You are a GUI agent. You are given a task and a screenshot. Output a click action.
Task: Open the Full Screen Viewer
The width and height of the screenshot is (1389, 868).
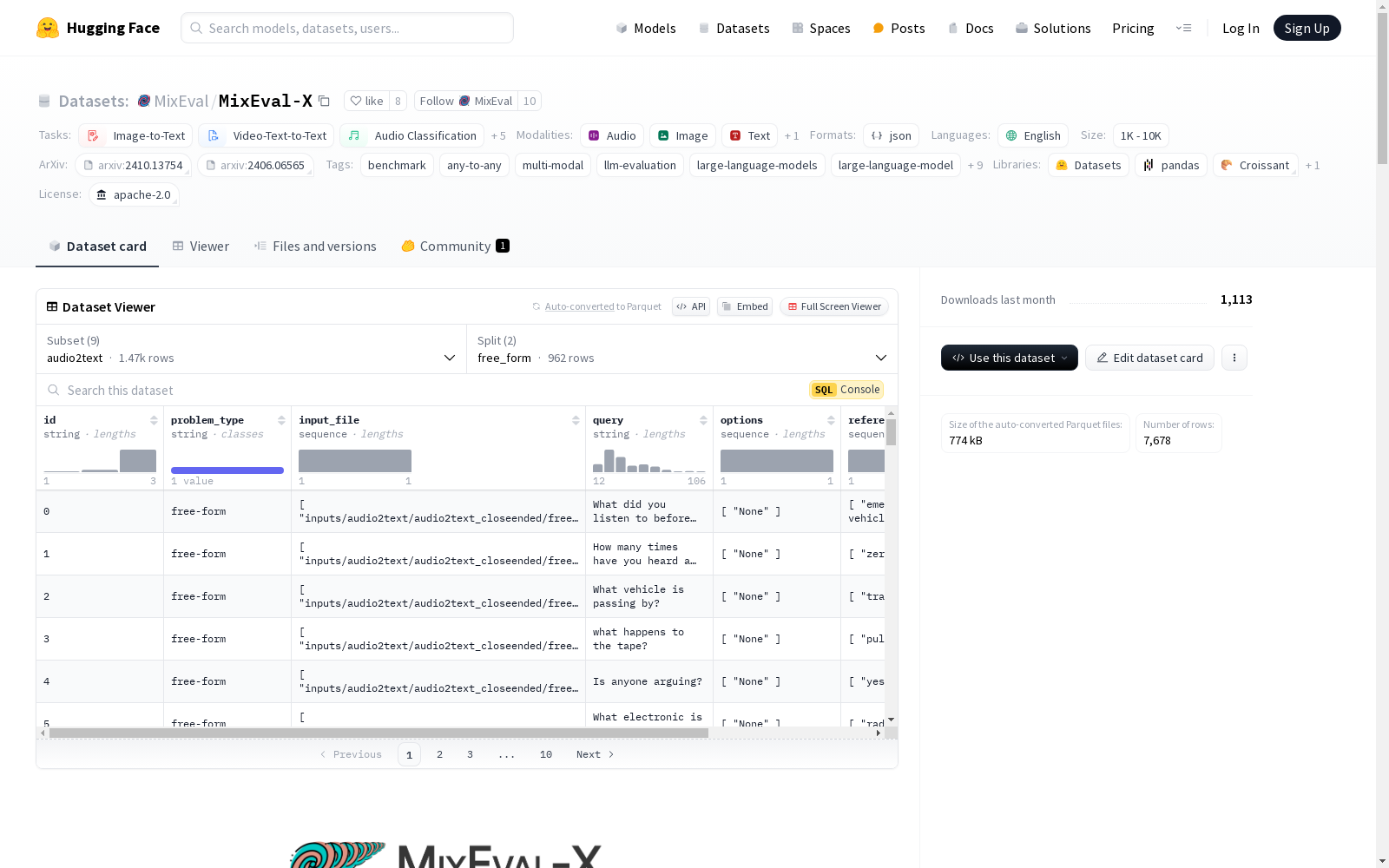[833, 306]
